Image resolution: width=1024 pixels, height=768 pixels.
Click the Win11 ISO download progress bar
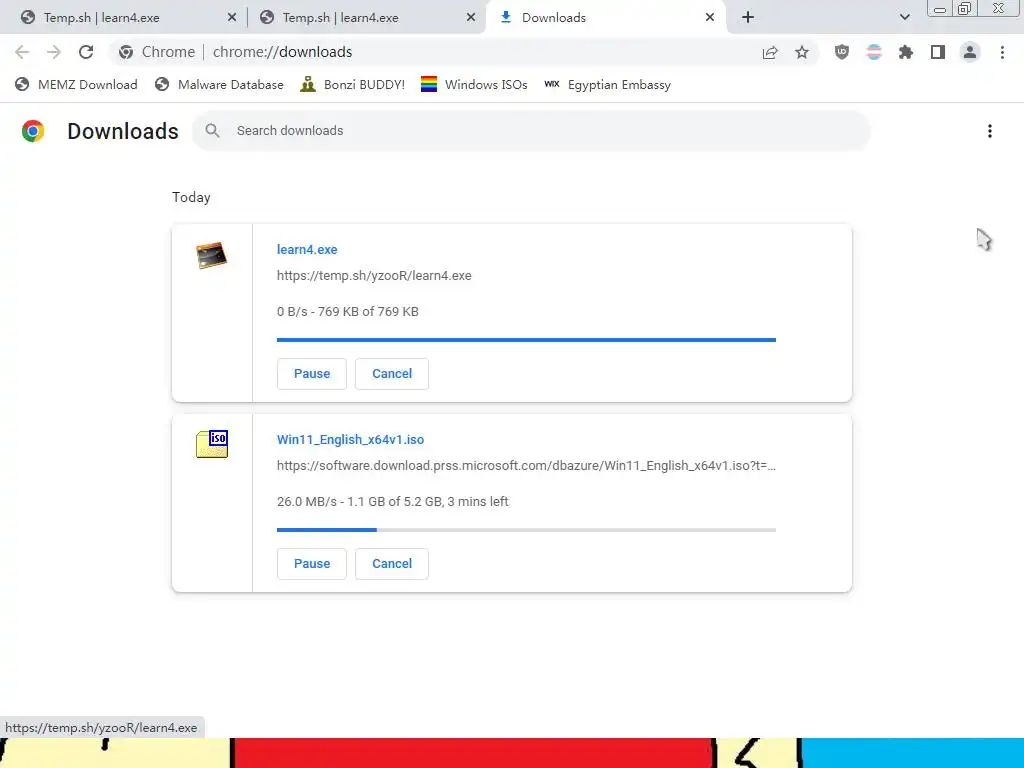(x=526, y=530)
